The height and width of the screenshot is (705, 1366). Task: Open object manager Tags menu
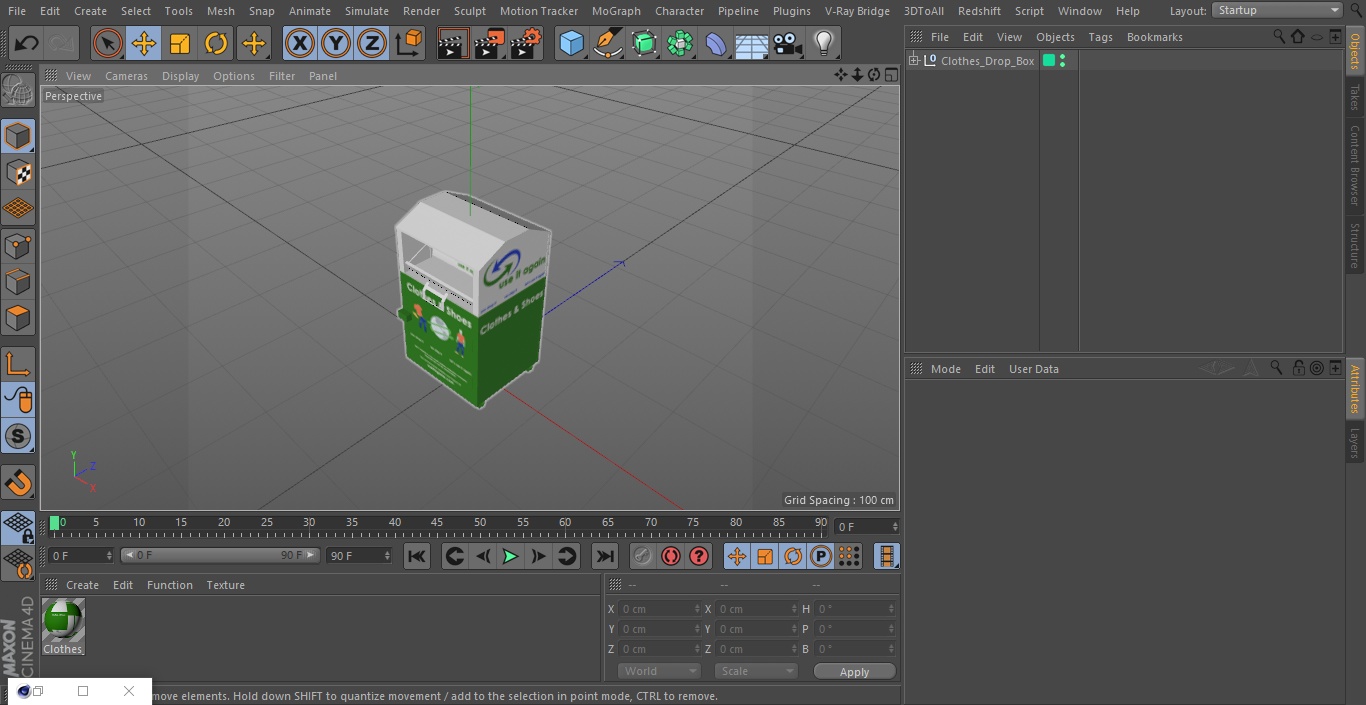pos(1100,37)
